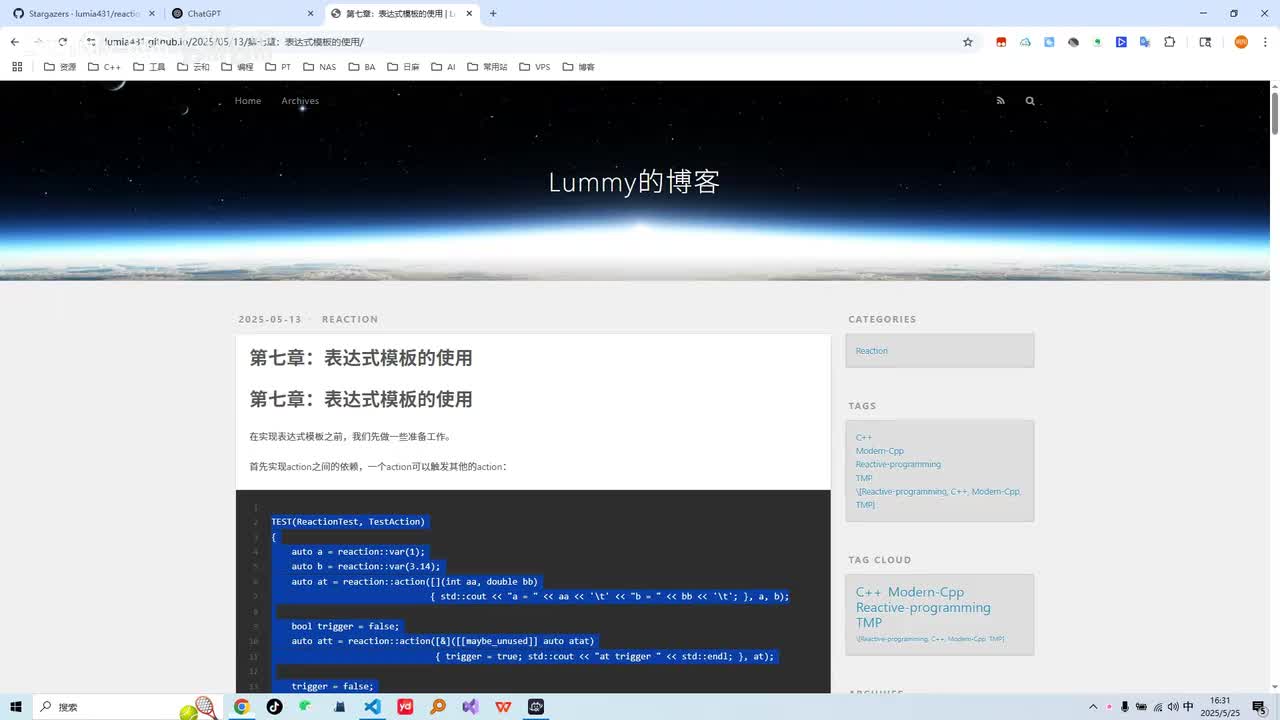Open the BA bookmark folder

362,67
